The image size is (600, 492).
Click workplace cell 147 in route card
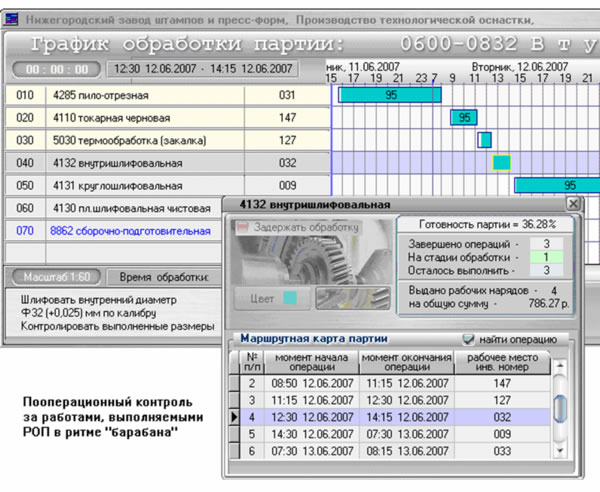(x=502, y=383)
